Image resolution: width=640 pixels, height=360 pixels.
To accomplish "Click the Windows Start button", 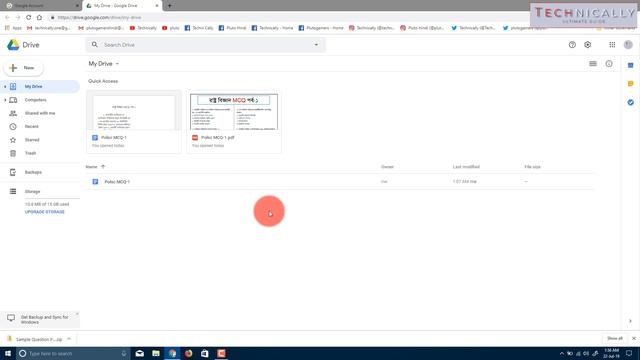I will (x=8, y=353).
